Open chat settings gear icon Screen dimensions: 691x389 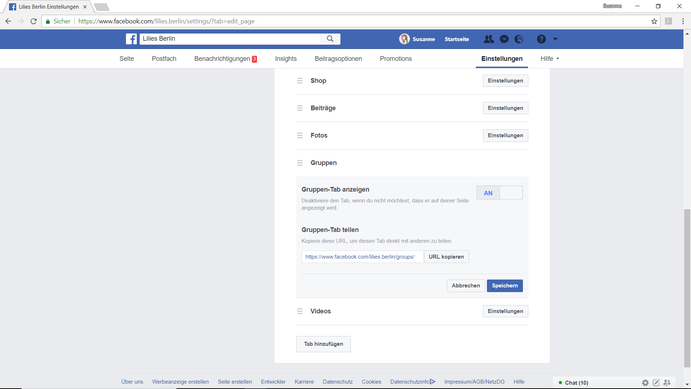[645, 383]
